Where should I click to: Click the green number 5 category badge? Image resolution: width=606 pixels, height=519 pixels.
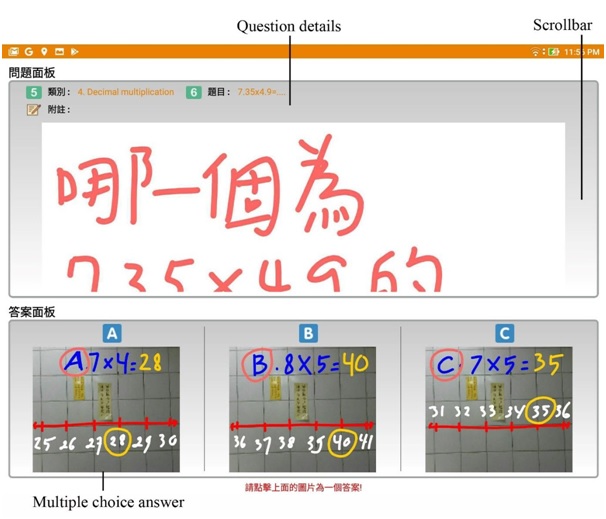coord(33,92)
